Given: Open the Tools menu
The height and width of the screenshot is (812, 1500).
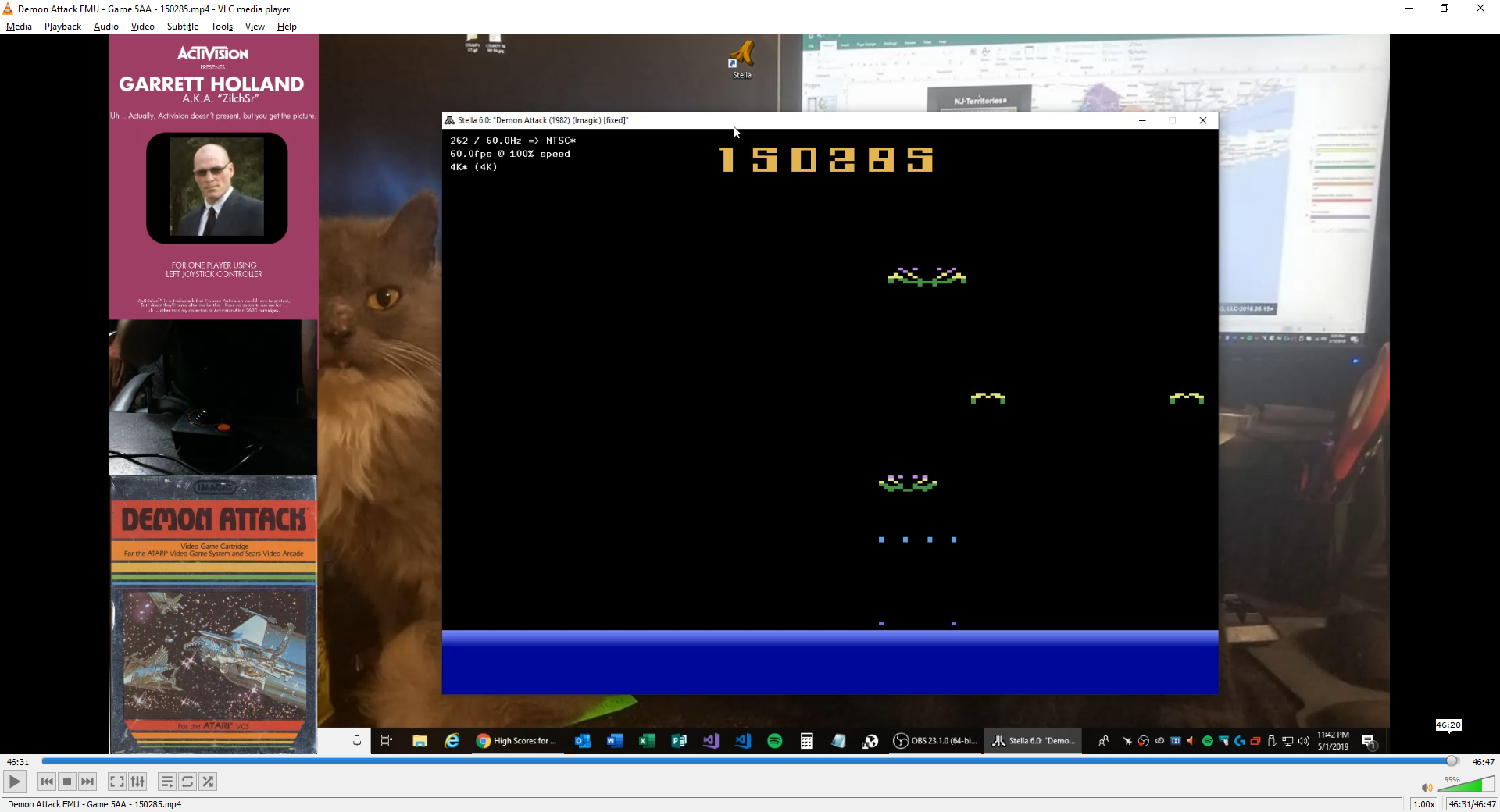Looking at the screenshot, I should 222,27.
